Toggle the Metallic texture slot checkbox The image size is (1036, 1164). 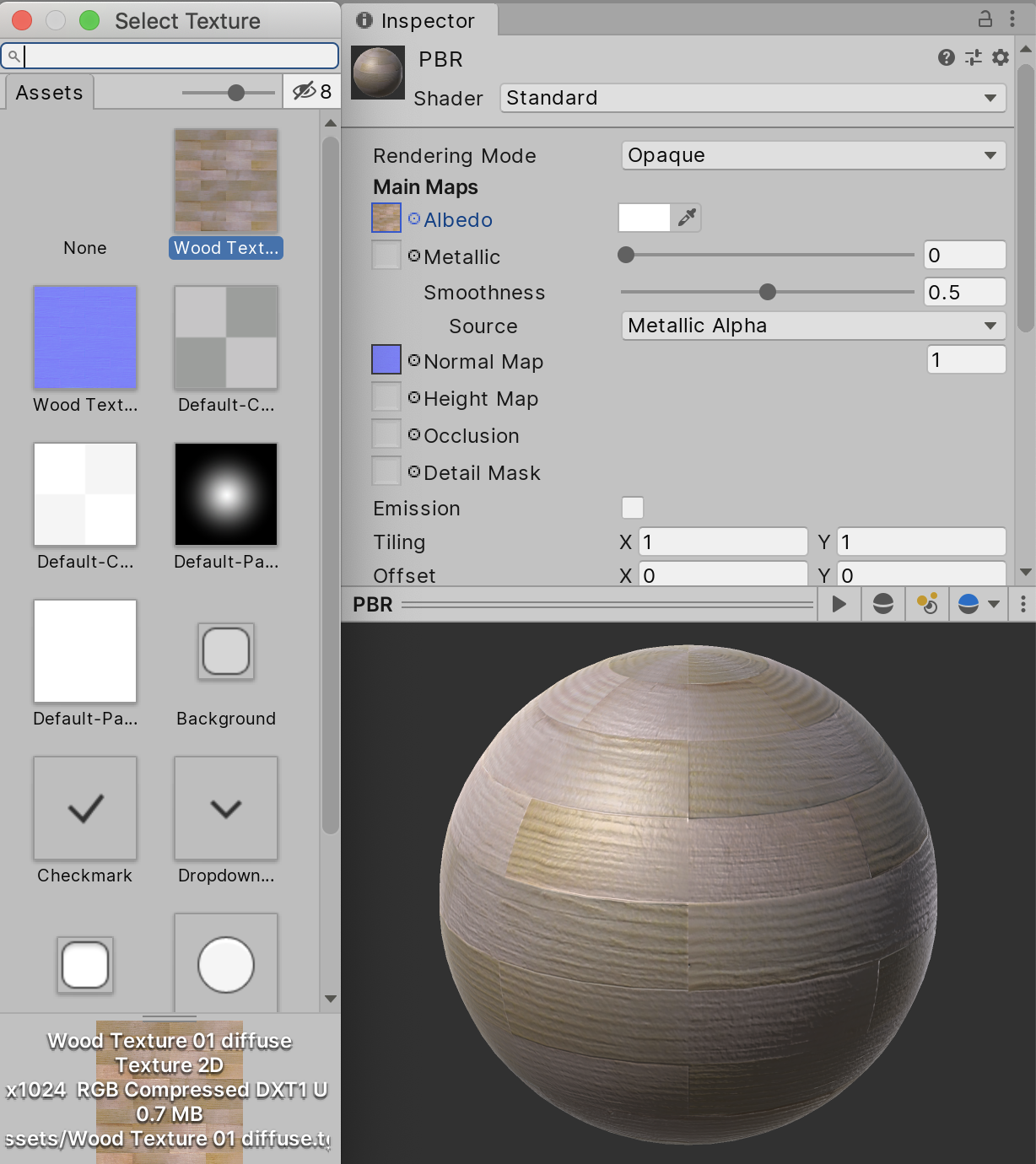pos(386,254)
